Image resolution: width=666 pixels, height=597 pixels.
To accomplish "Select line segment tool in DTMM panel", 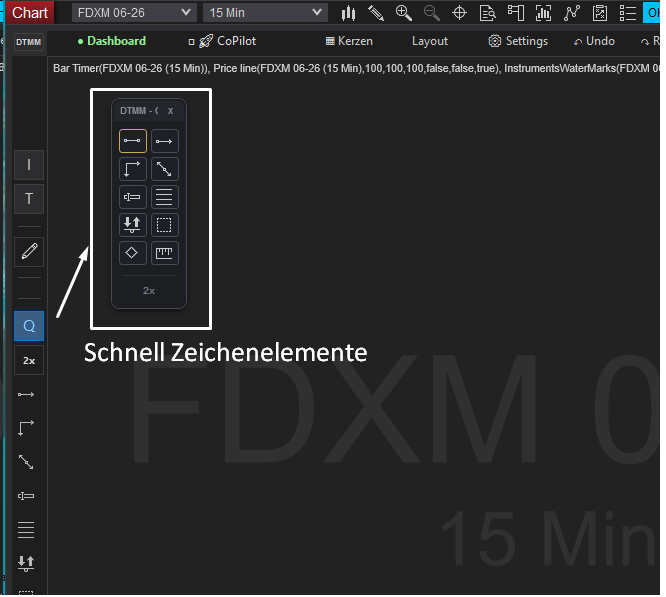I will pos(133,141).
